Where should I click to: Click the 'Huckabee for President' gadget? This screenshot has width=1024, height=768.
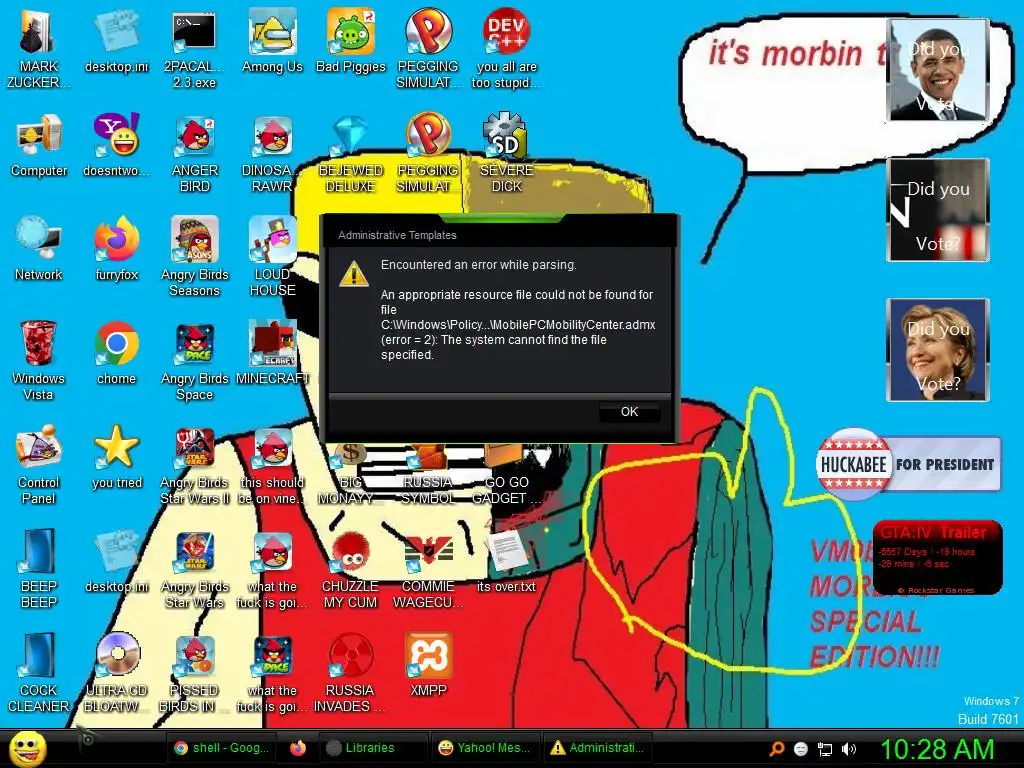pos(908,464)
